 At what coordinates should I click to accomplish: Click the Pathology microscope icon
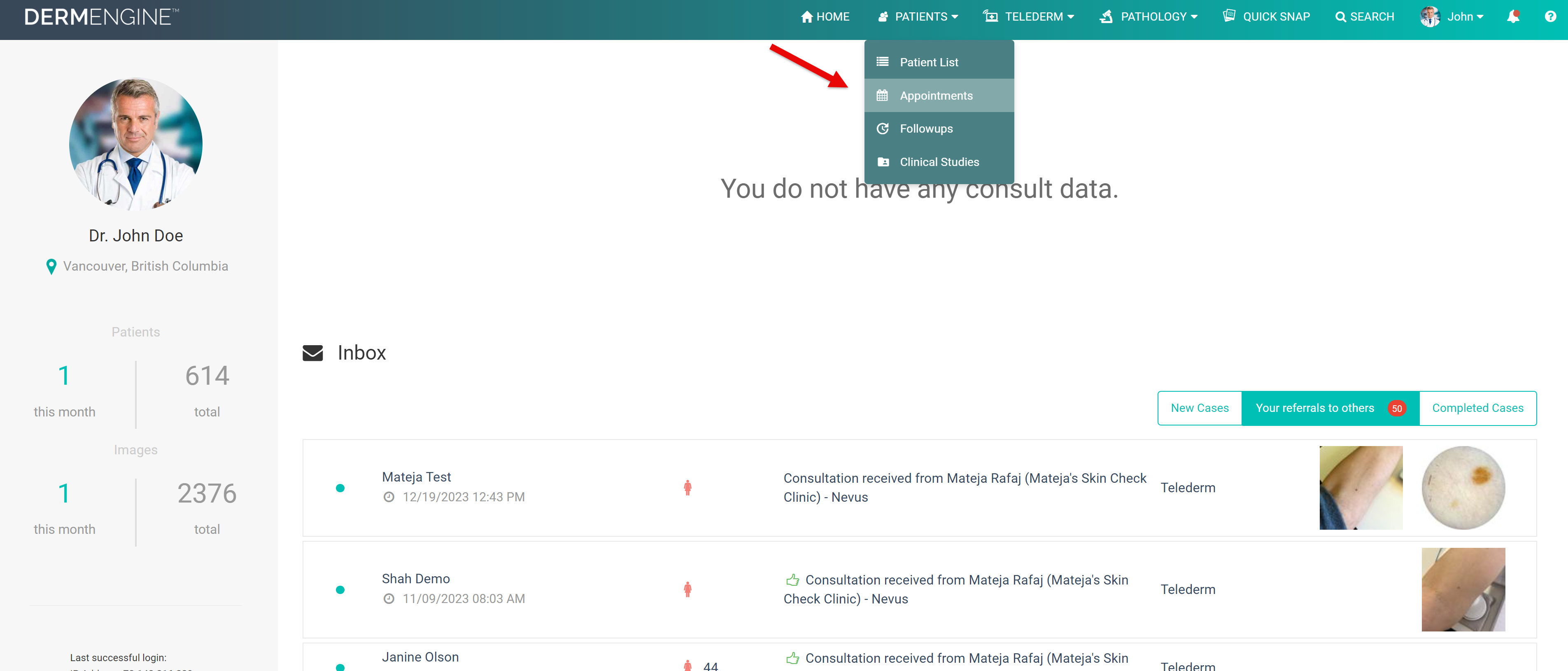click(x=1106, y=16)
